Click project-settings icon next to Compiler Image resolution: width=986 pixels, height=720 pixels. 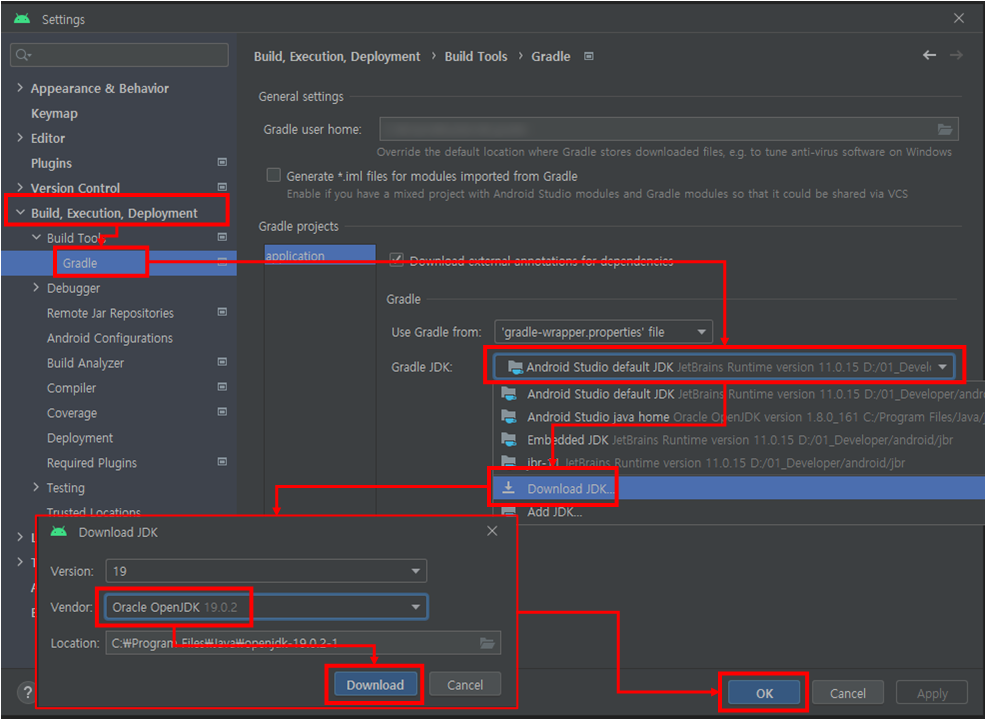pyautogui.click(x=222, y=387)
